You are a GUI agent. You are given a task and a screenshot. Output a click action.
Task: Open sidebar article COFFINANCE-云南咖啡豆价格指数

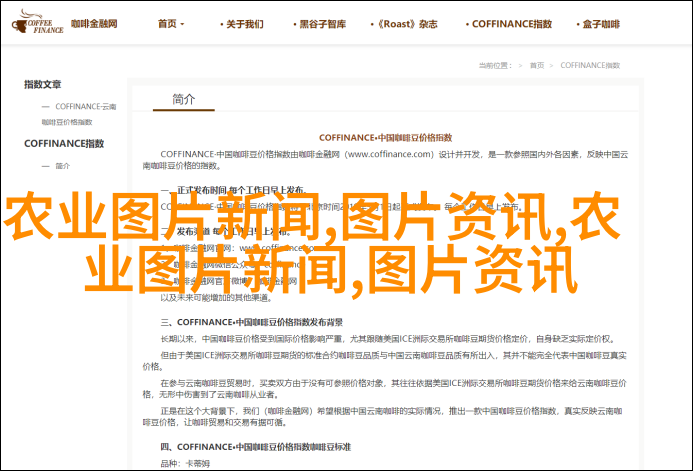point(79,114)
